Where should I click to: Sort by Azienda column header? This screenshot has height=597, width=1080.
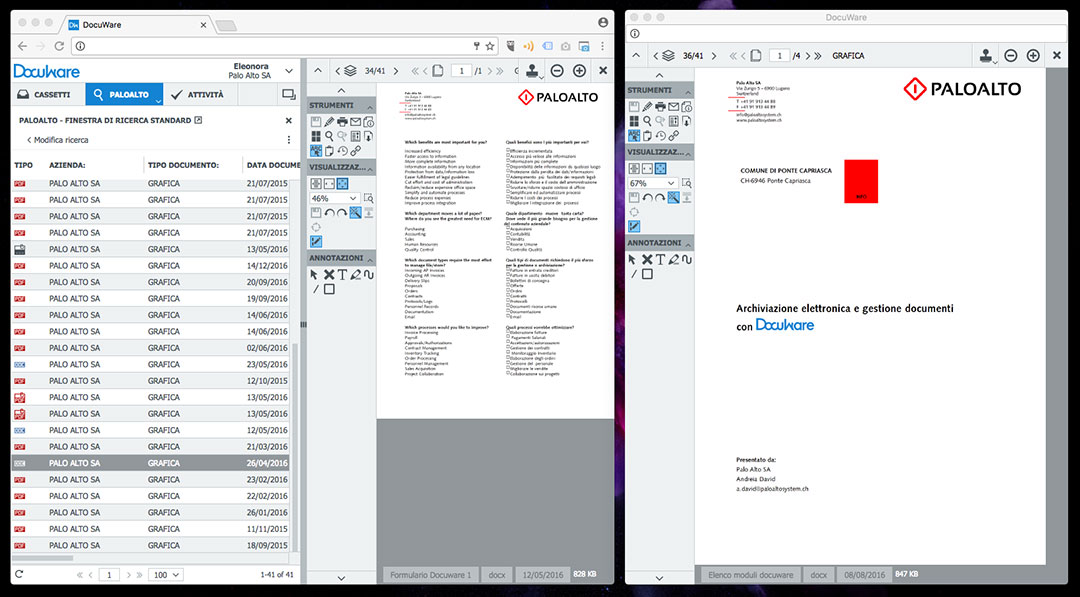(x=68, y=165)
